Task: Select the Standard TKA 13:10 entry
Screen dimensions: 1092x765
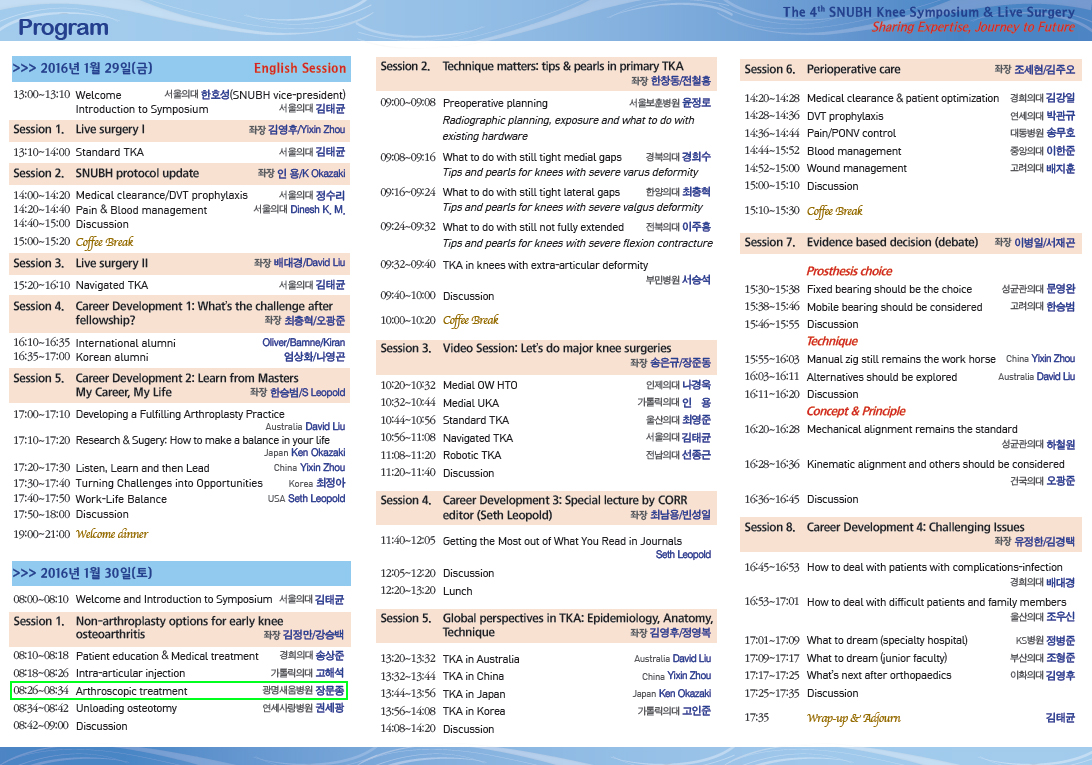Action: (179, 152)
